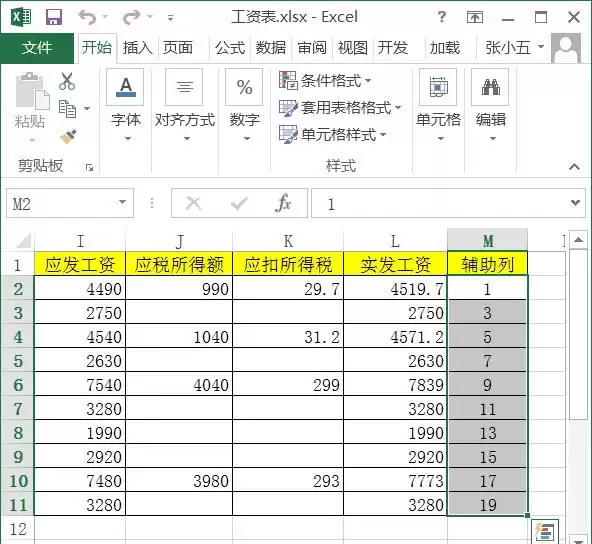Click the 编辑 binoculars icon

tap(490, 87)
